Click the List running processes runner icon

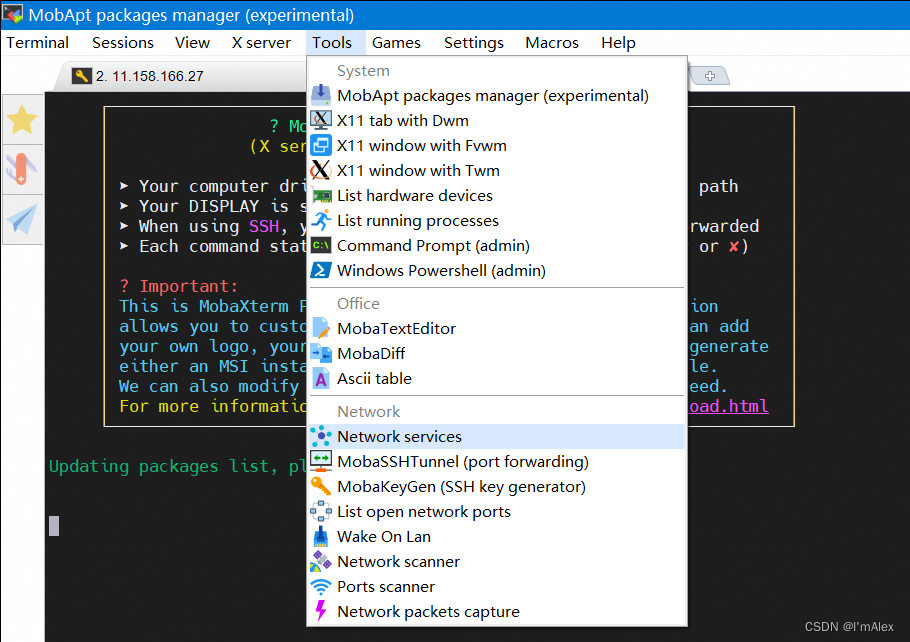(x=321, y=221)
